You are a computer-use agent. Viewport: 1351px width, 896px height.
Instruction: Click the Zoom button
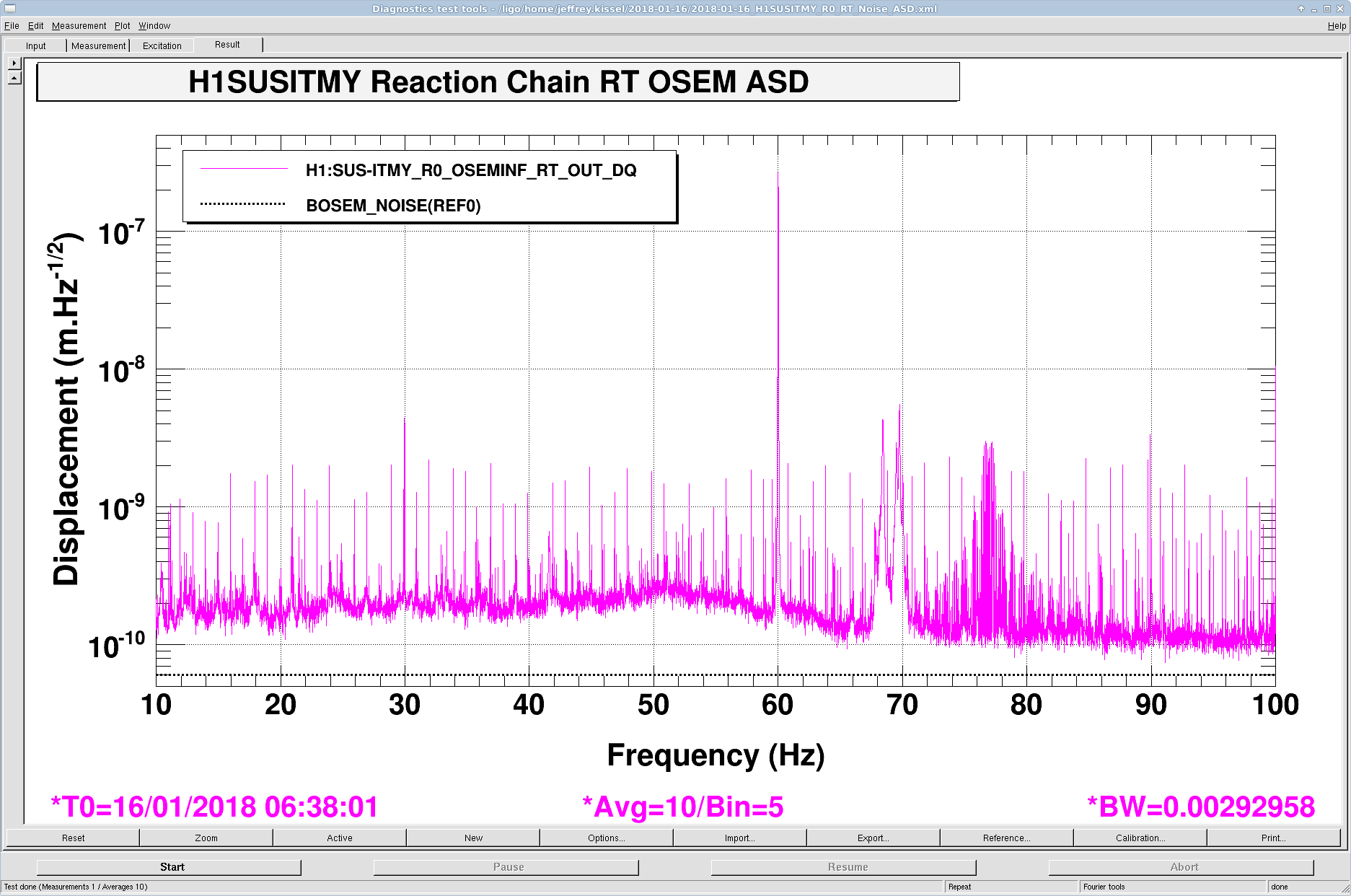pos(206,838)
